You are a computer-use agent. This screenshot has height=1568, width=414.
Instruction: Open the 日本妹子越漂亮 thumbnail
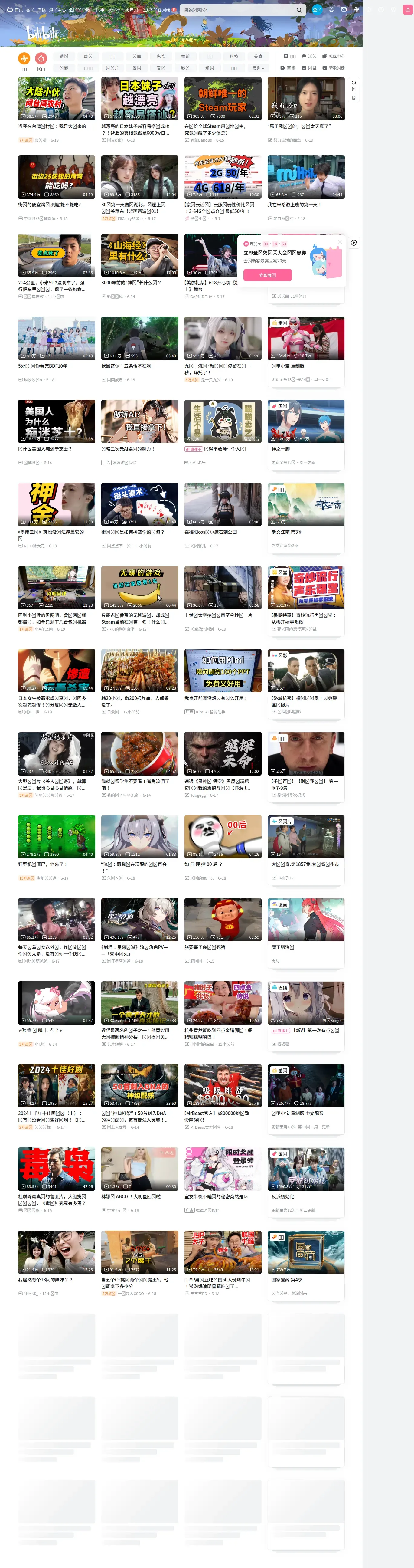(x=140, y=99)
